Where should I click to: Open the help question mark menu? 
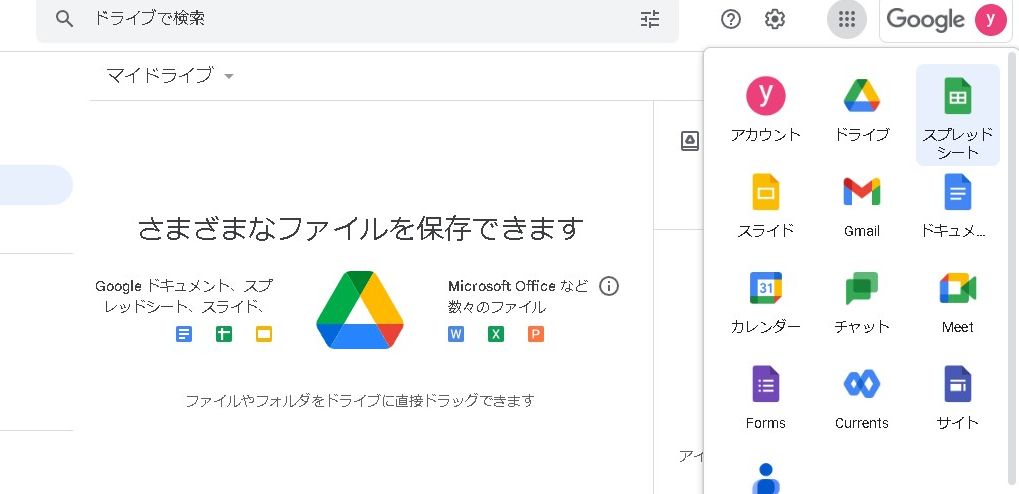[731, 19]
